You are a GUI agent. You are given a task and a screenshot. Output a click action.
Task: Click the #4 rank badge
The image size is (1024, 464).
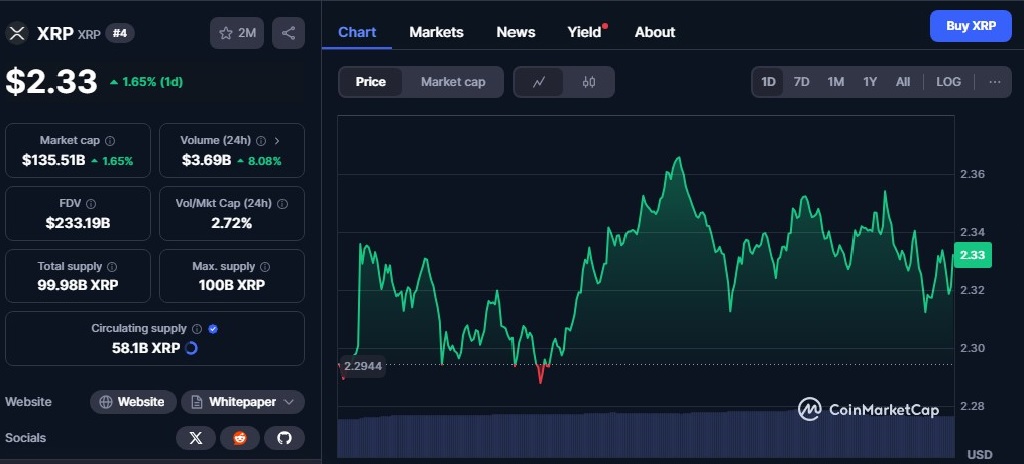[120, 33]
